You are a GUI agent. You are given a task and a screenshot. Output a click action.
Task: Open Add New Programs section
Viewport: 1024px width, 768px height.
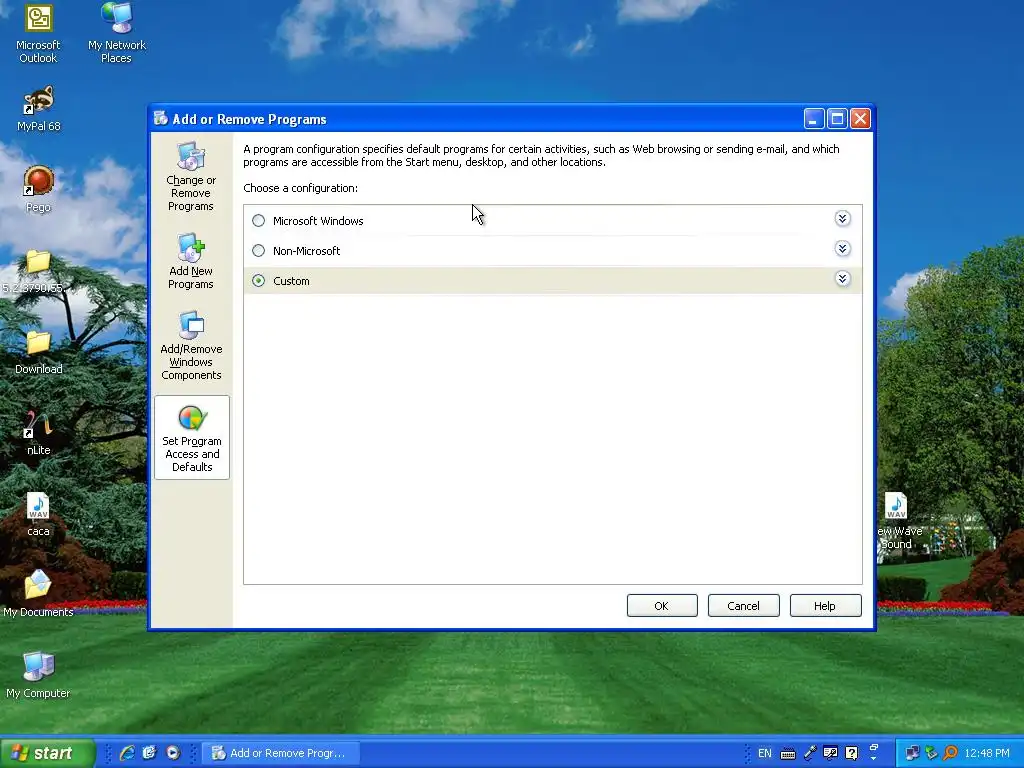pos(191,261)
